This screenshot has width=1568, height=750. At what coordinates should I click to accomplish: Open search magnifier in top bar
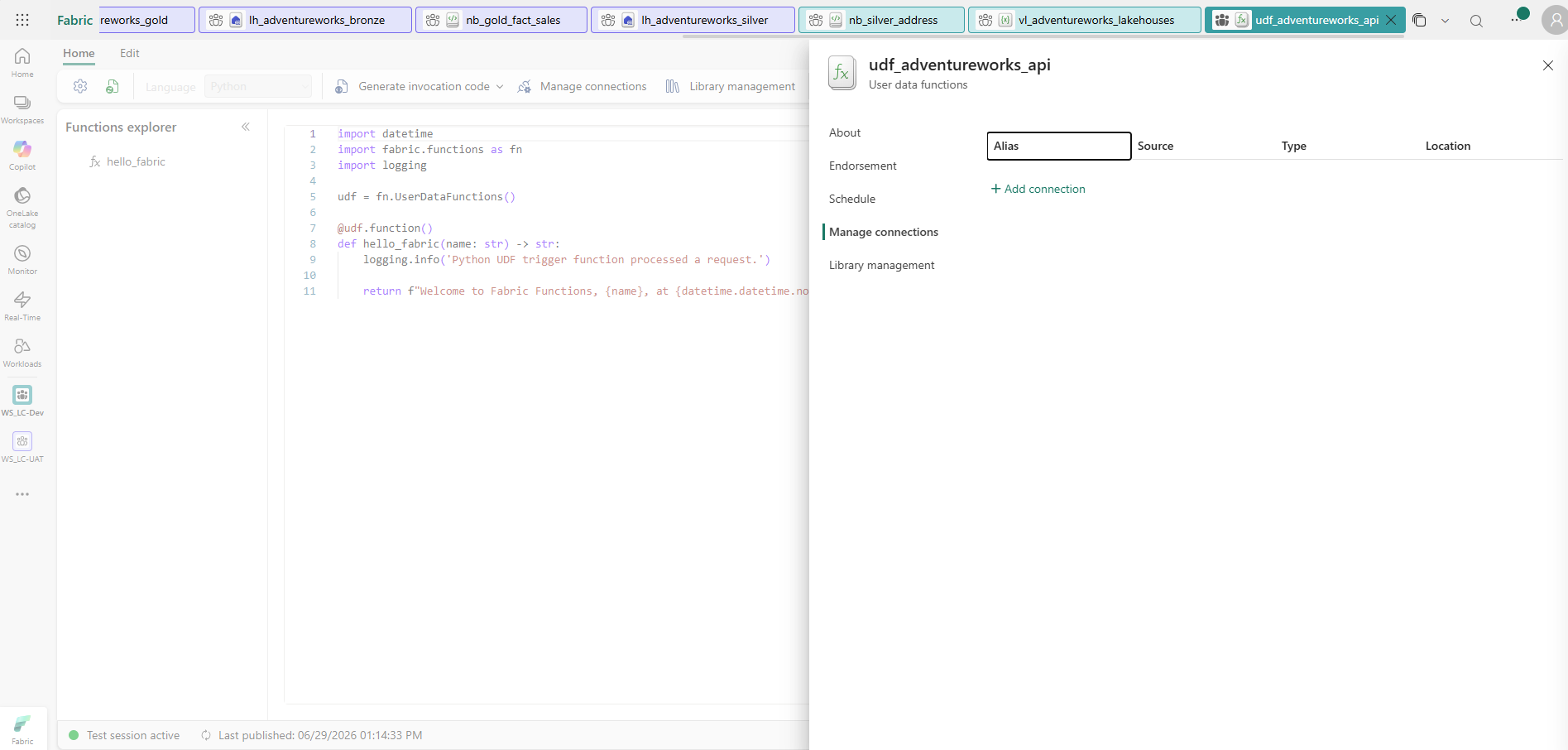[x=1476, y=21]
